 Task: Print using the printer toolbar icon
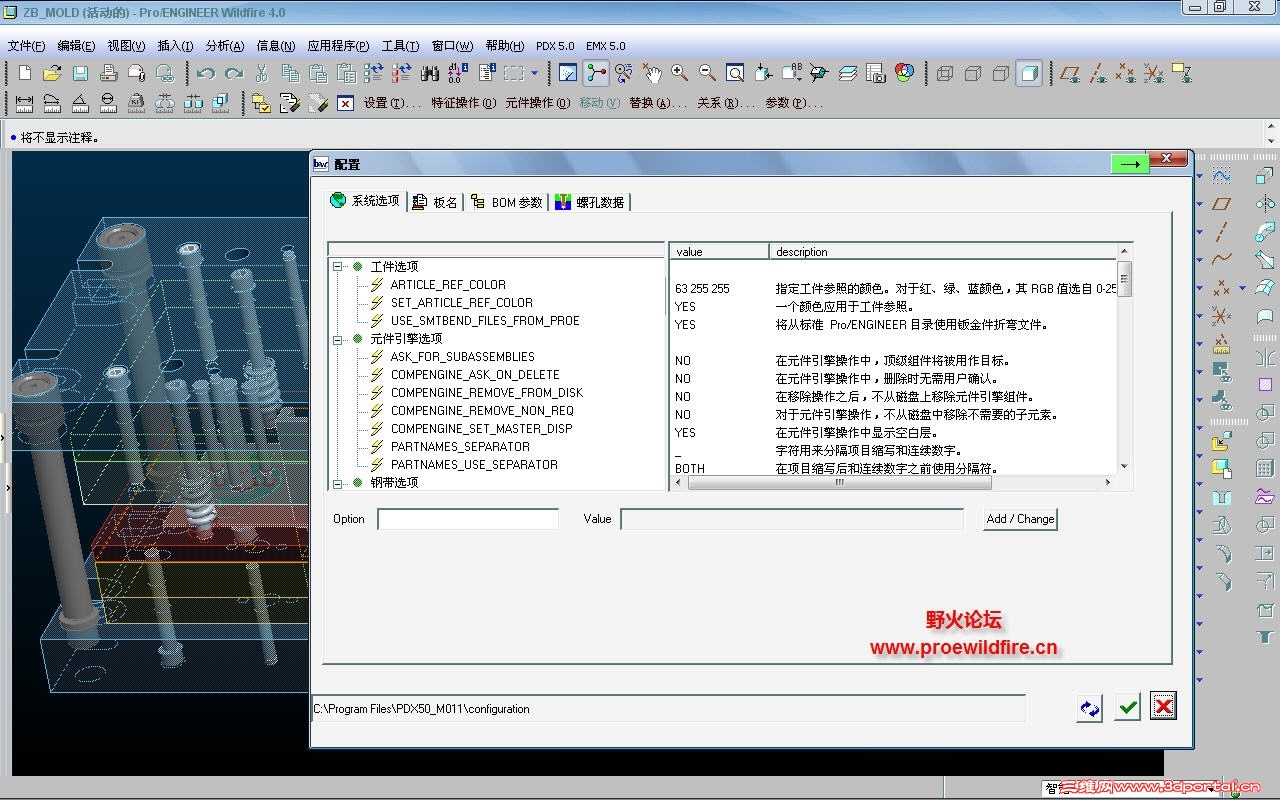coord(108,73)
